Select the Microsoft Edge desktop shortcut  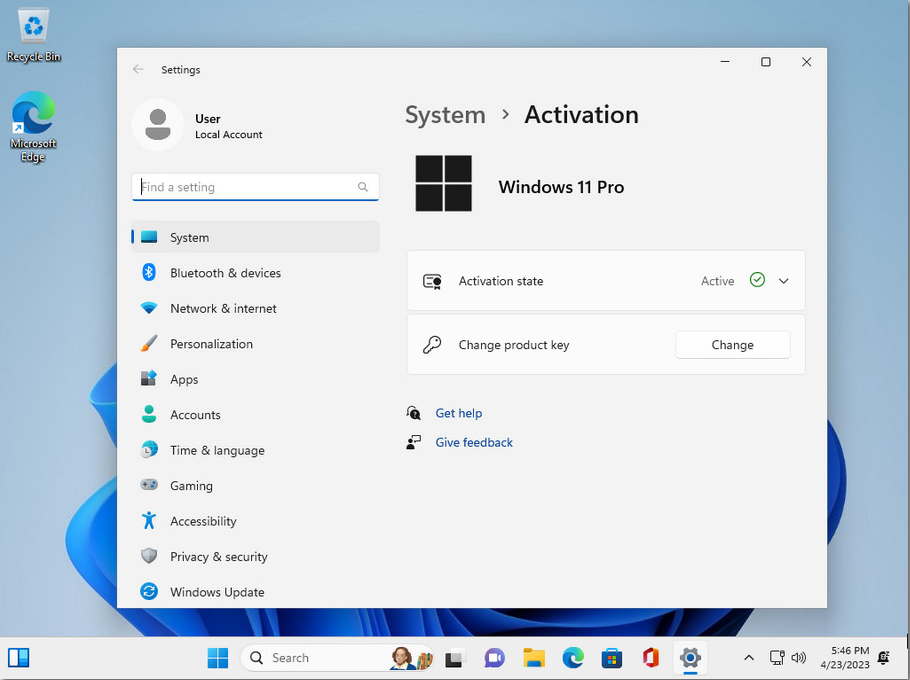pos(33,126)
